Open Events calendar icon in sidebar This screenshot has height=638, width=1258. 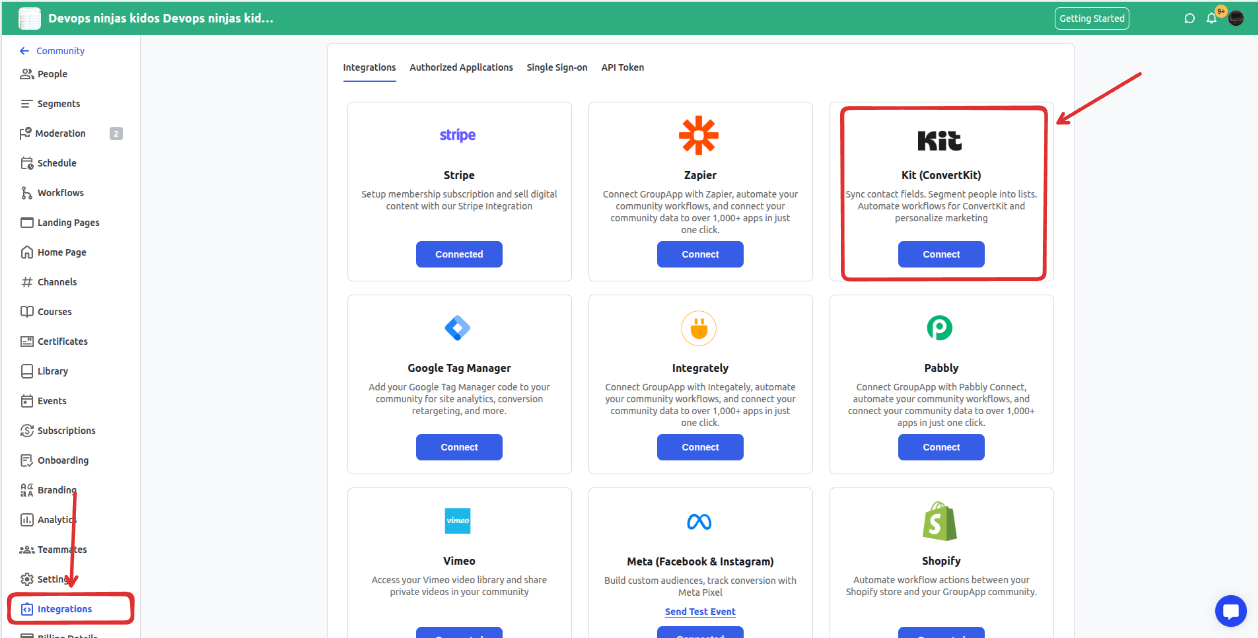click(x=27, y=401)
